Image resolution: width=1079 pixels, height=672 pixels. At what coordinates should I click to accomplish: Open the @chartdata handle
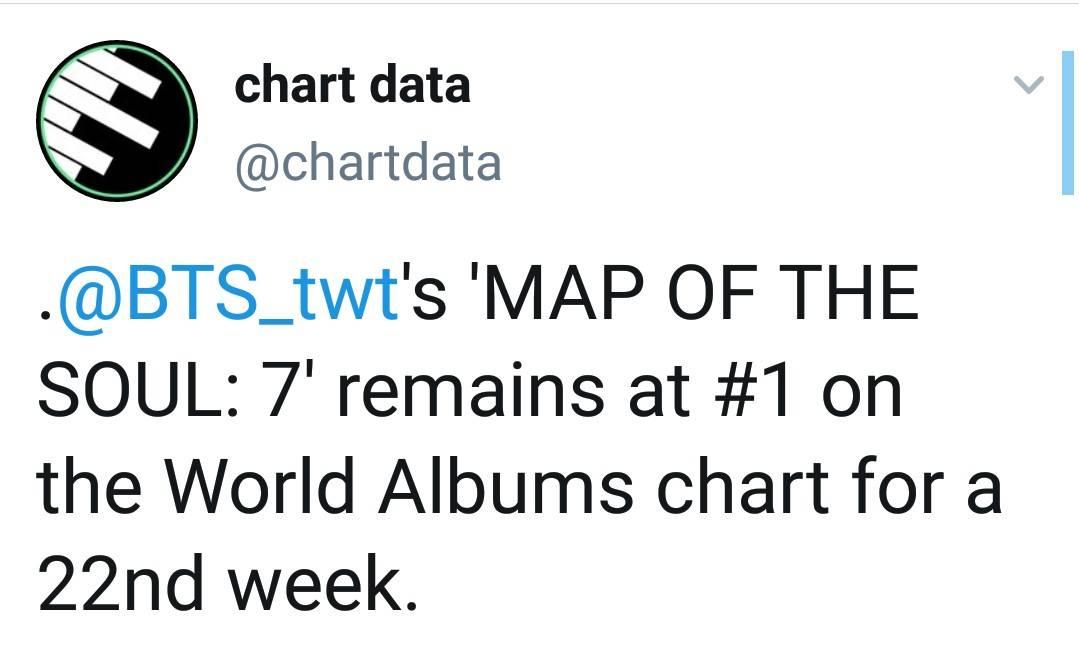pyautogui.click(x=368, y=164)
